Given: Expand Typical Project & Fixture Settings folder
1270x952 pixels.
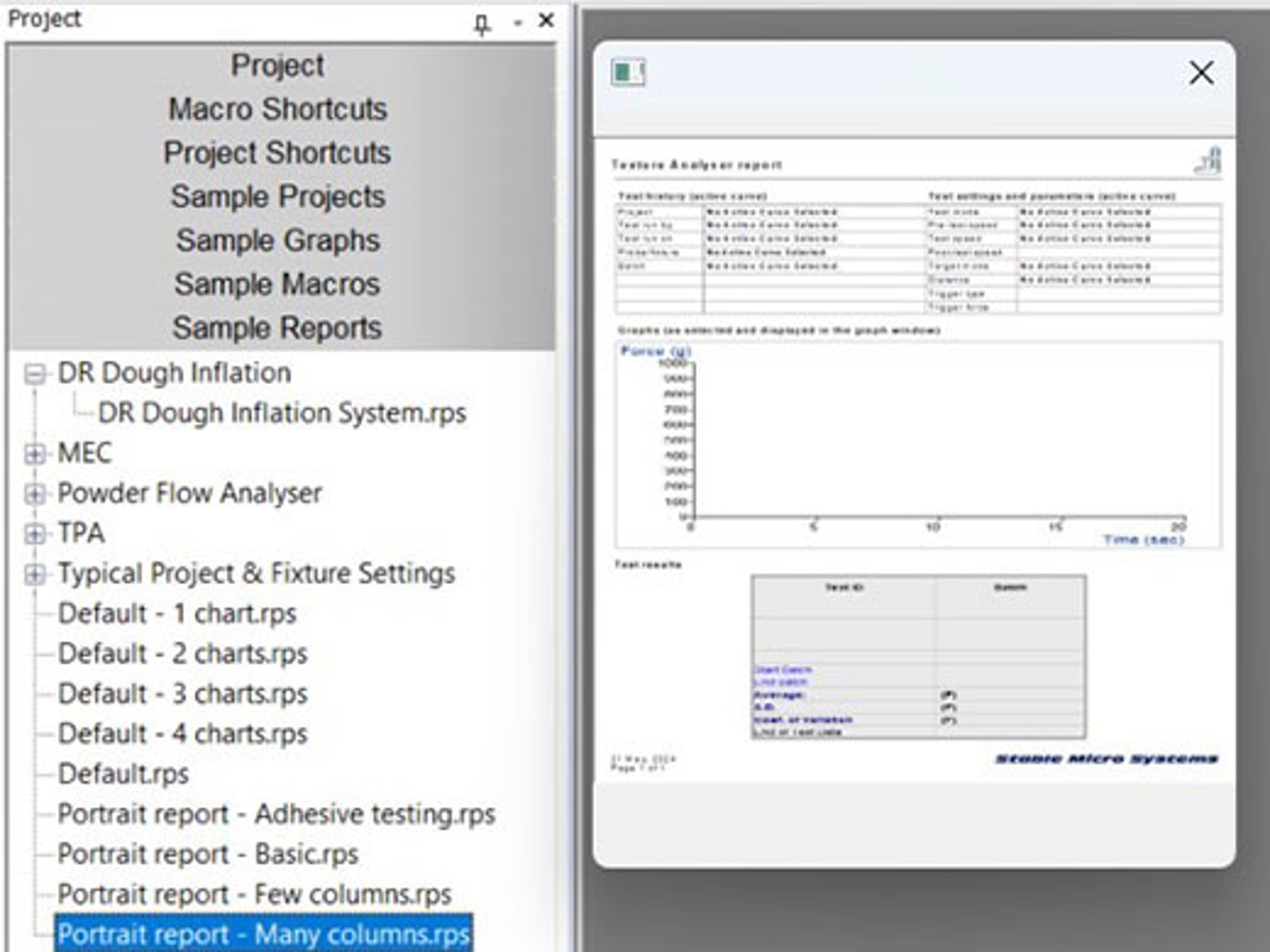Looking at the screenshot, I should [35, 574].
